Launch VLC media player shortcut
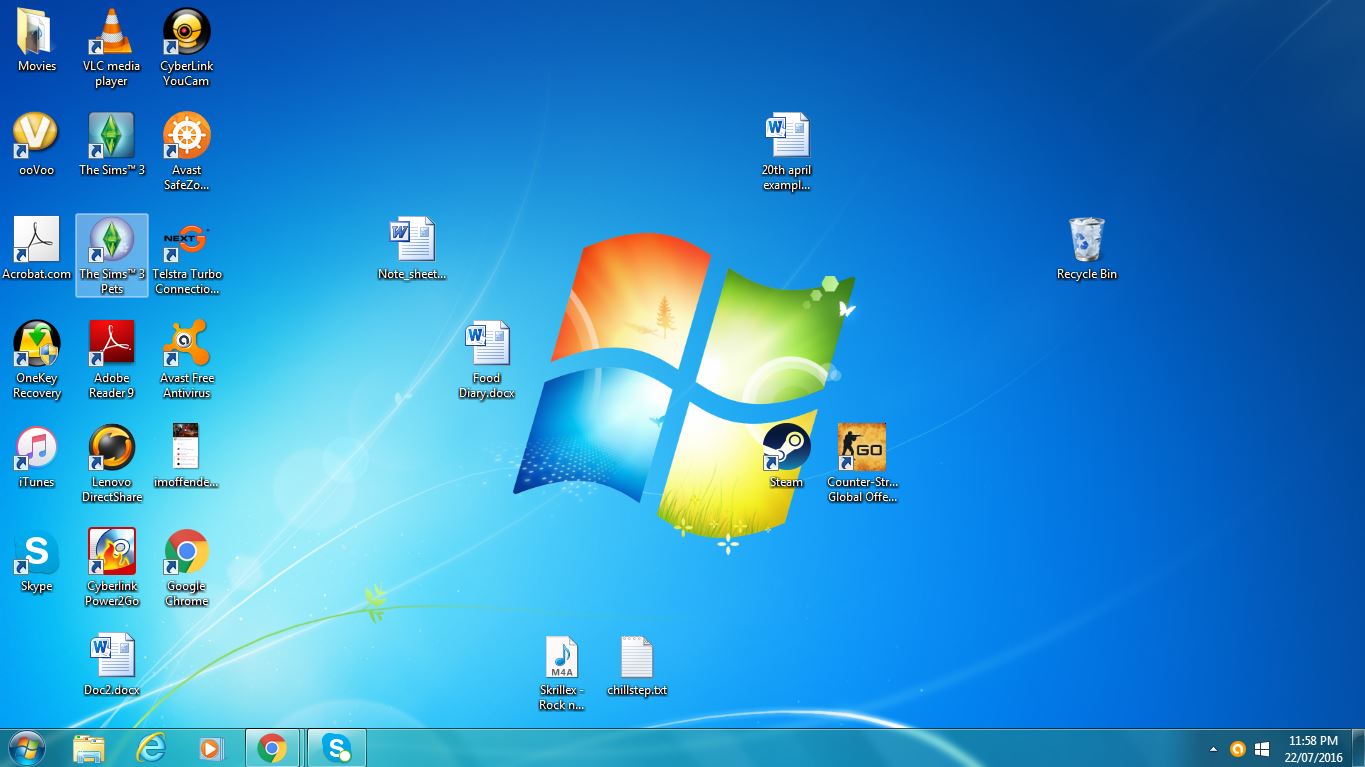 pos(111,48)
